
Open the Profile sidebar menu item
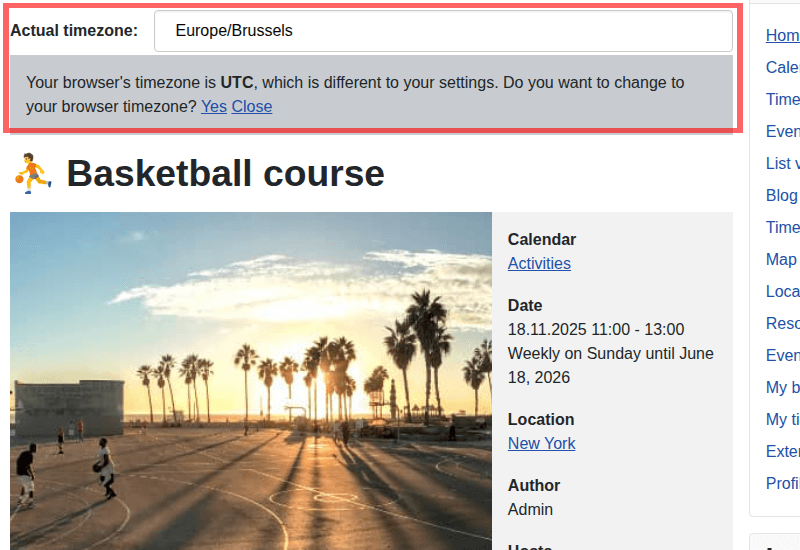783,483
